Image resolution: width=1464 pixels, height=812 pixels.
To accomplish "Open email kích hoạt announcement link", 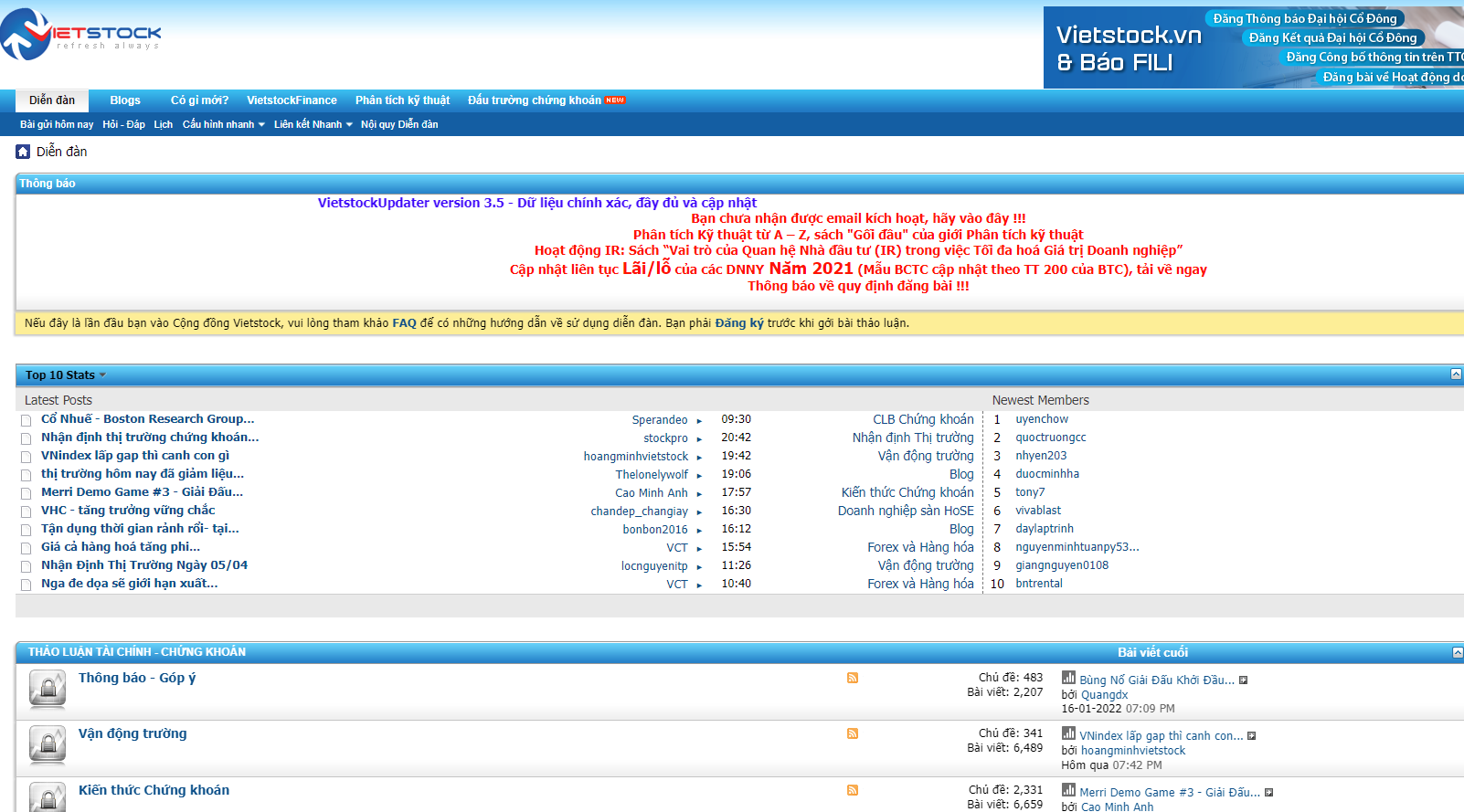I will click(858, 218).
